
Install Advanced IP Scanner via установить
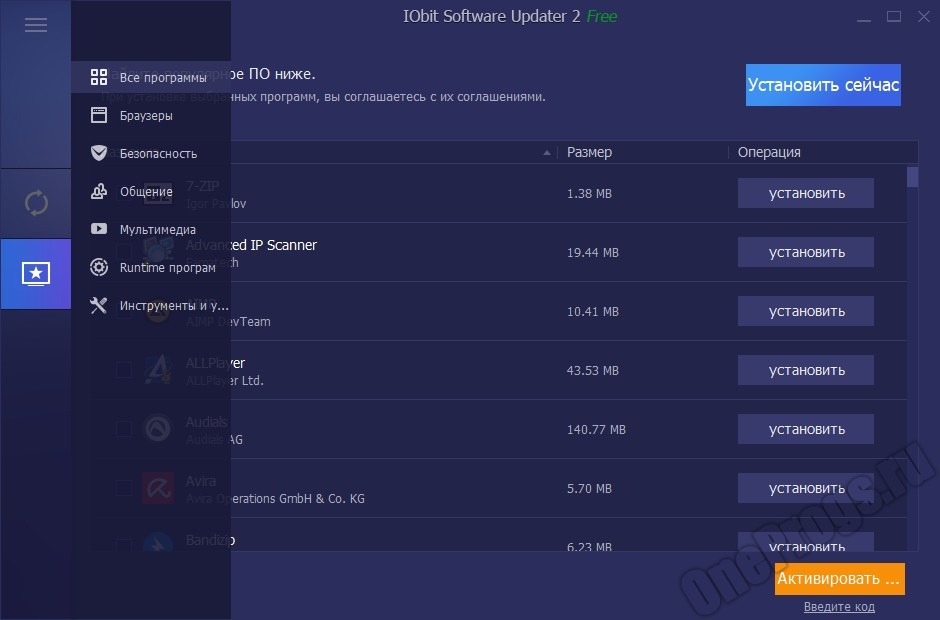806,252
